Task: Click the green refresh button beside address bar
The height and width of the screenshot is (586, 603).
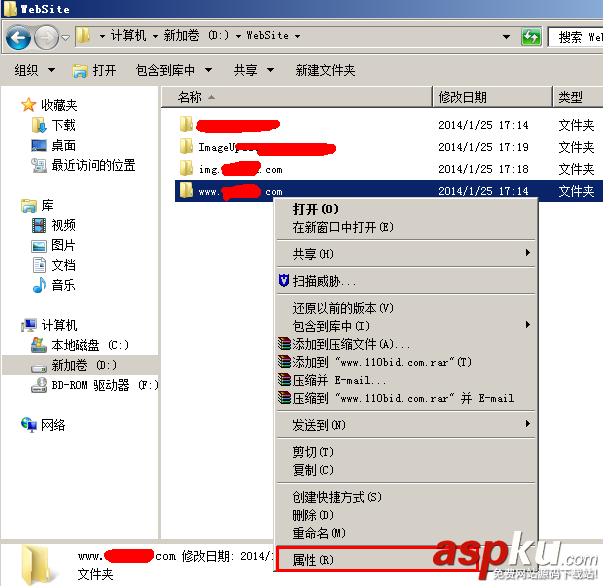Action: pyautogui.click(x=531, y=37)
